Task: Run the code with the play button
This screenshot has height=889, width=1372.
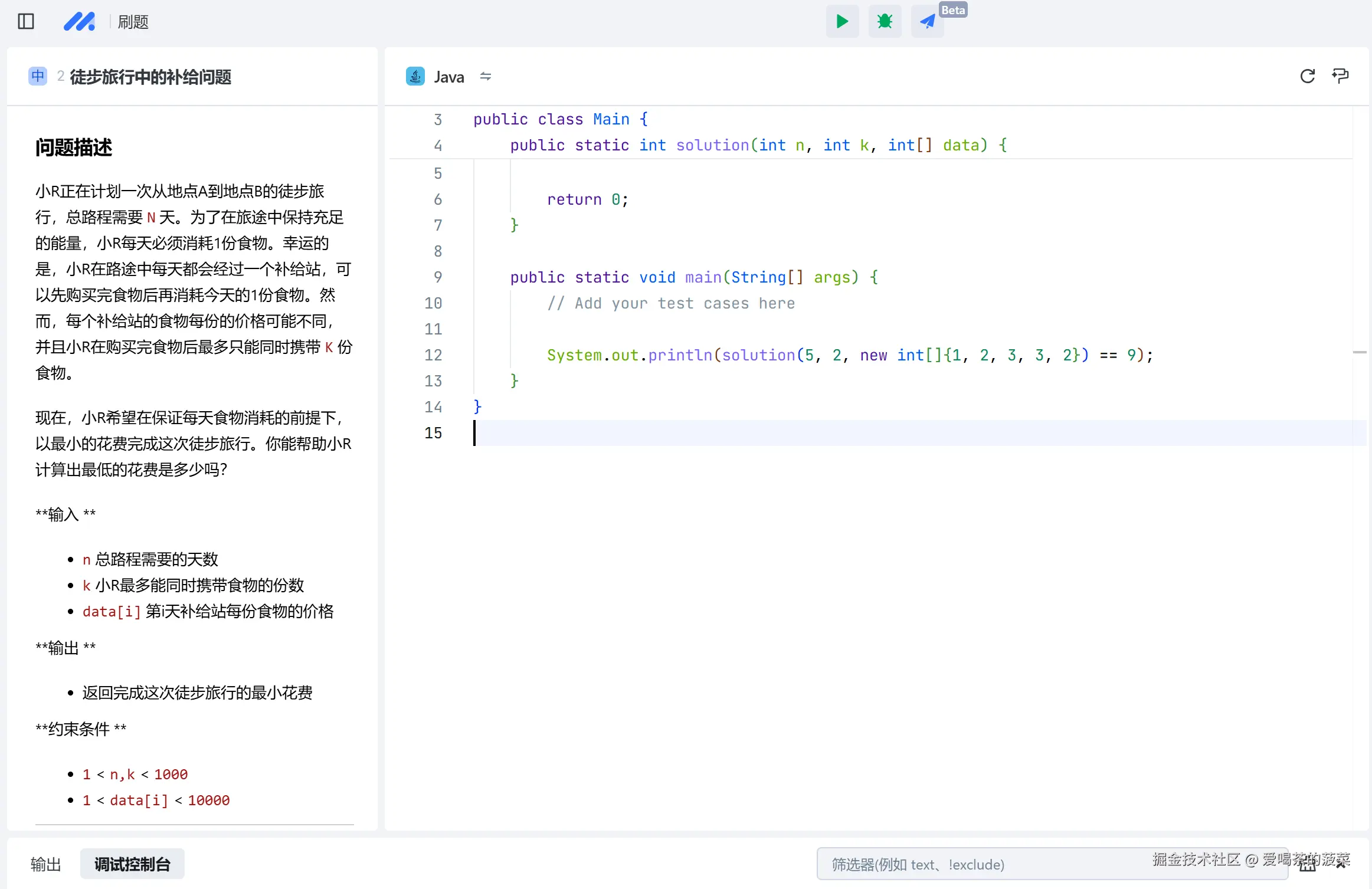Action: click(842, 22)
